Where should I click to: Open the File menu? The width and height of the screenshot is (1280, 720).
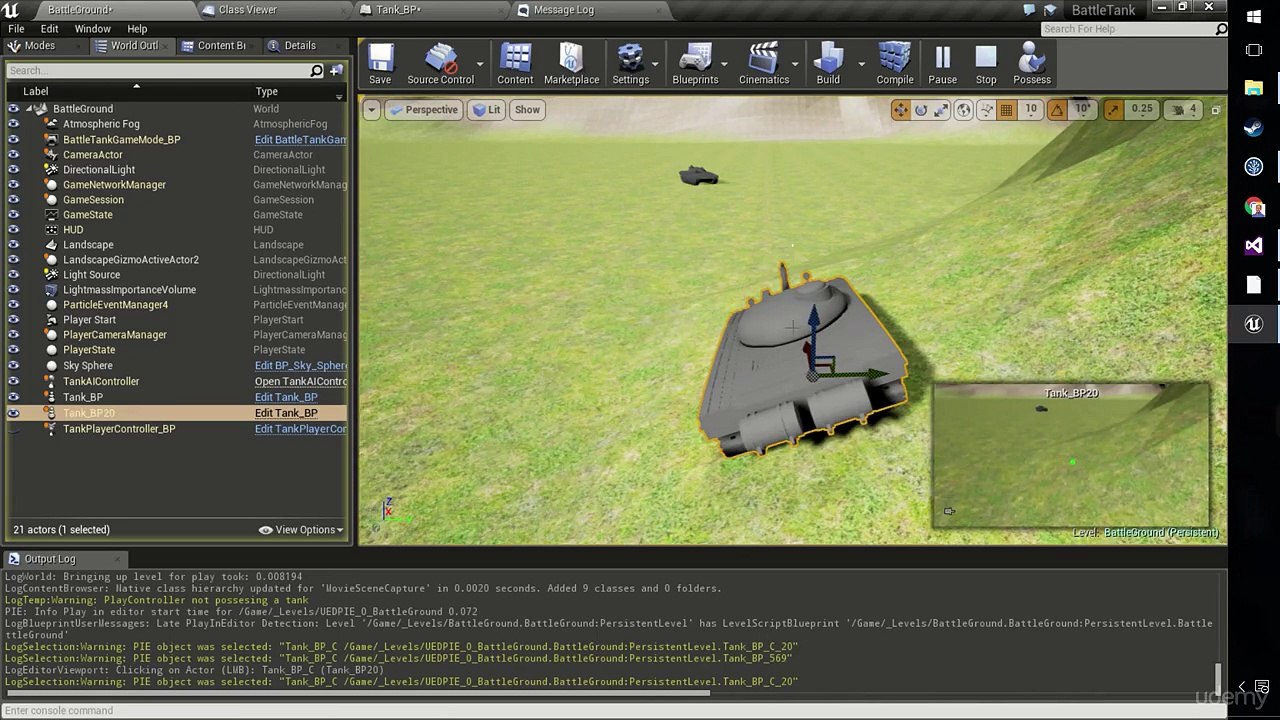pos(16,29)
